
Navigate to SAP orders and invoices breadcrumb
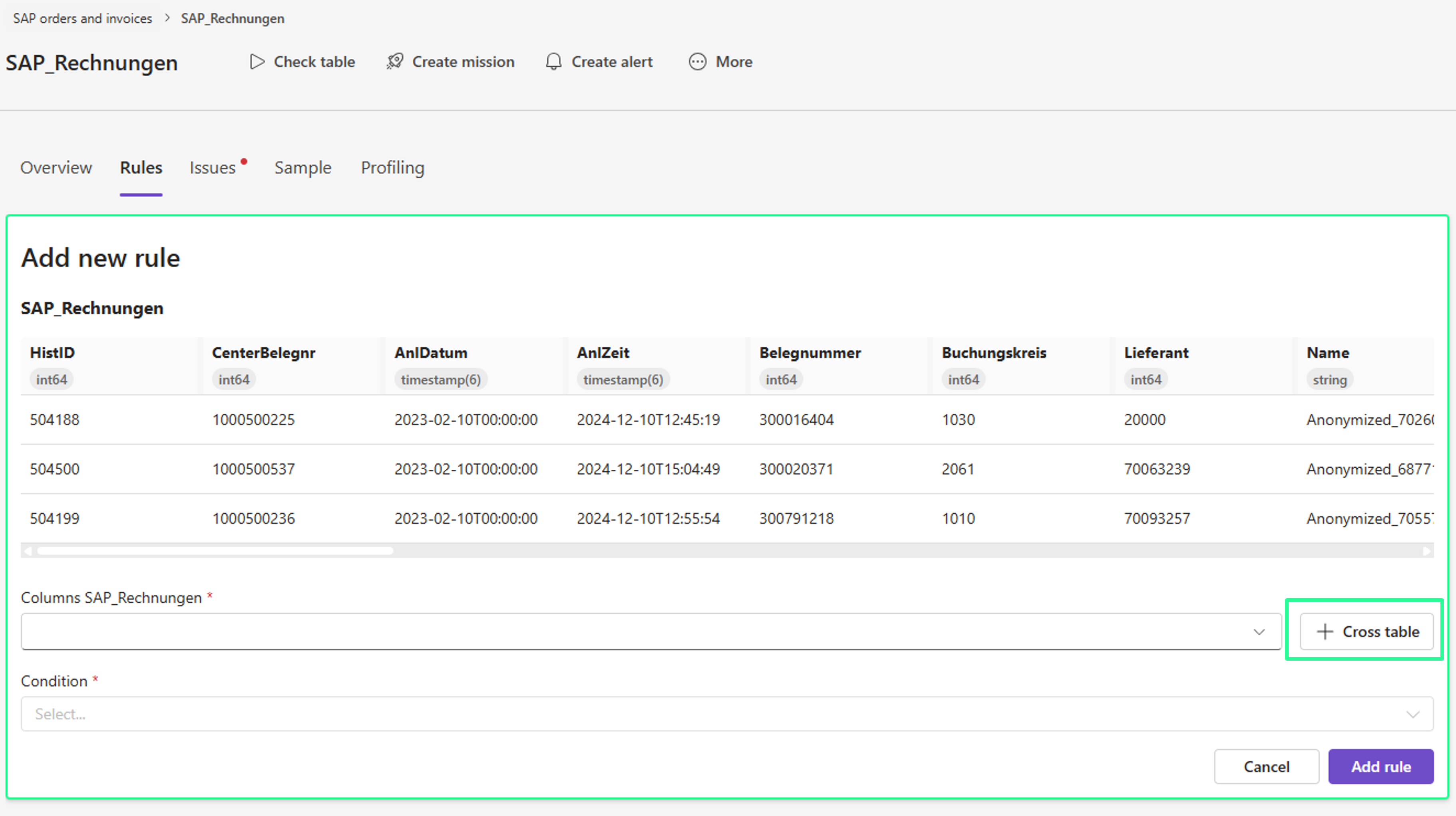83,18
